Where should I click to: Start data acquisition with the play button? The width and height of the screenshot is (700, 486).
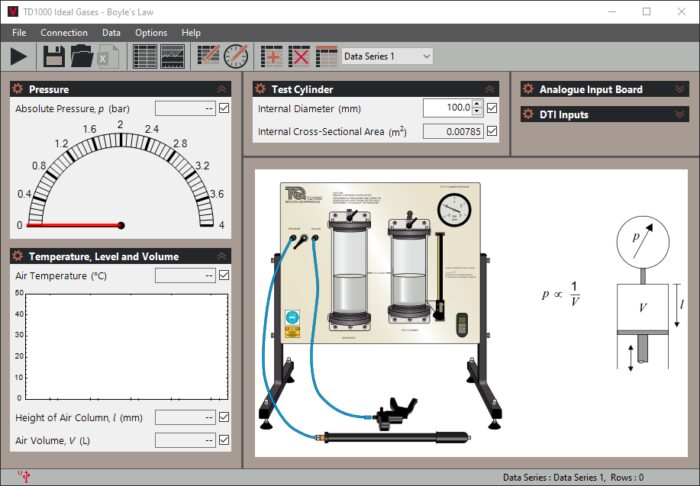pyautogui.click(x=19, y=57)
